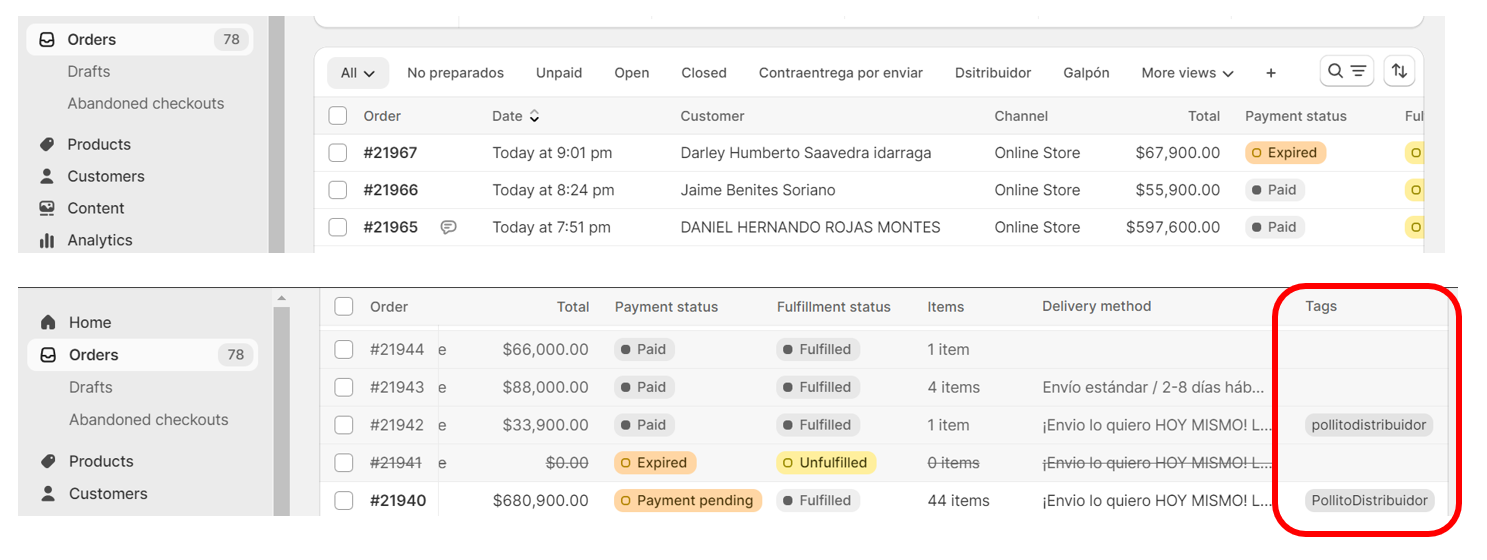Click the pollitodistribuidor tag on order #21942
Image resolution: width=1487 pixels, height=560 pixels.
click(x=1369, y=425)
